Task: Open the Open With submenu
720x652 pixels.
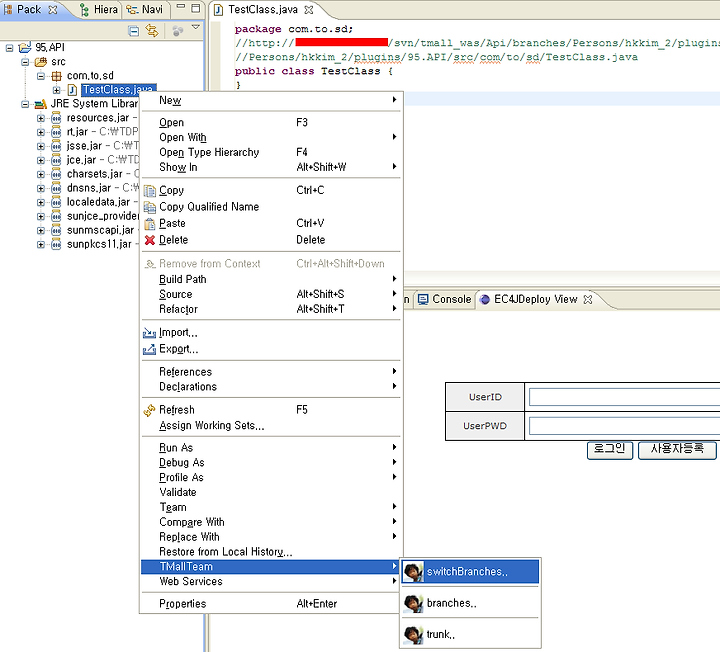Action: pos(271,137)
